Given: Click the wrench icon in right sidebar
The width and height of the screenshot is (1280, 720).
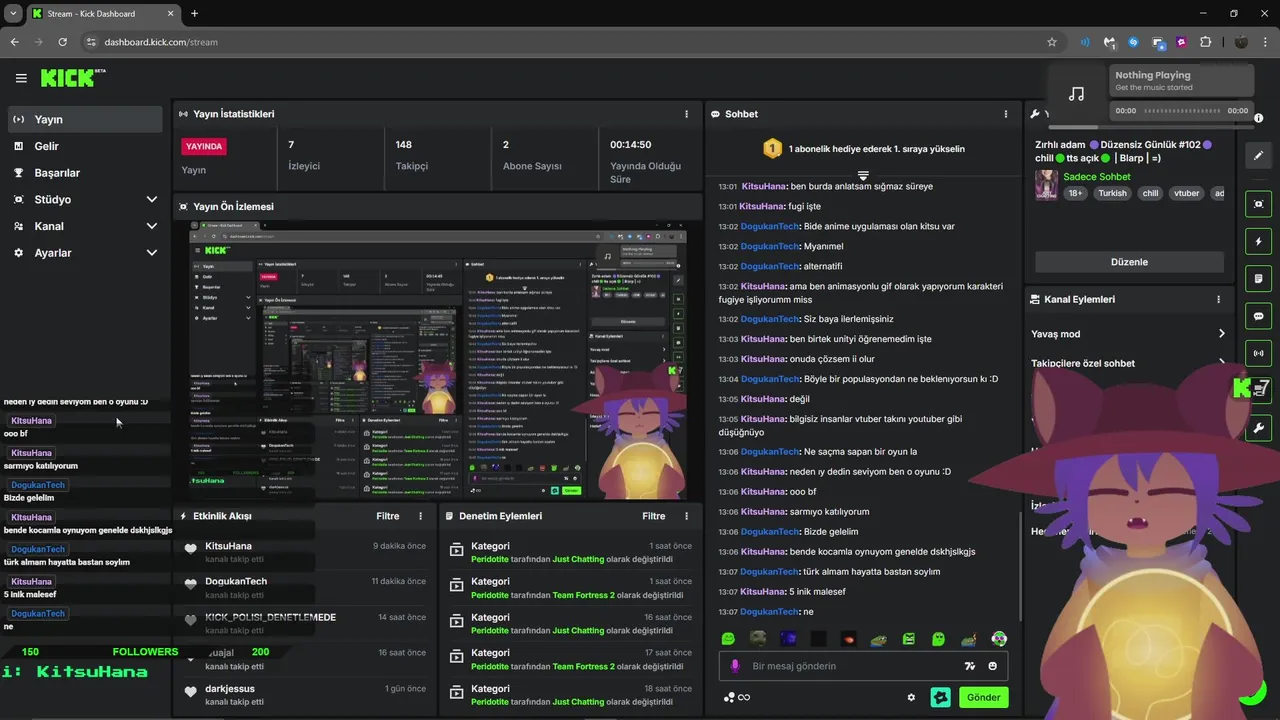Looking at the screenshot, I should coord(1258,428).
